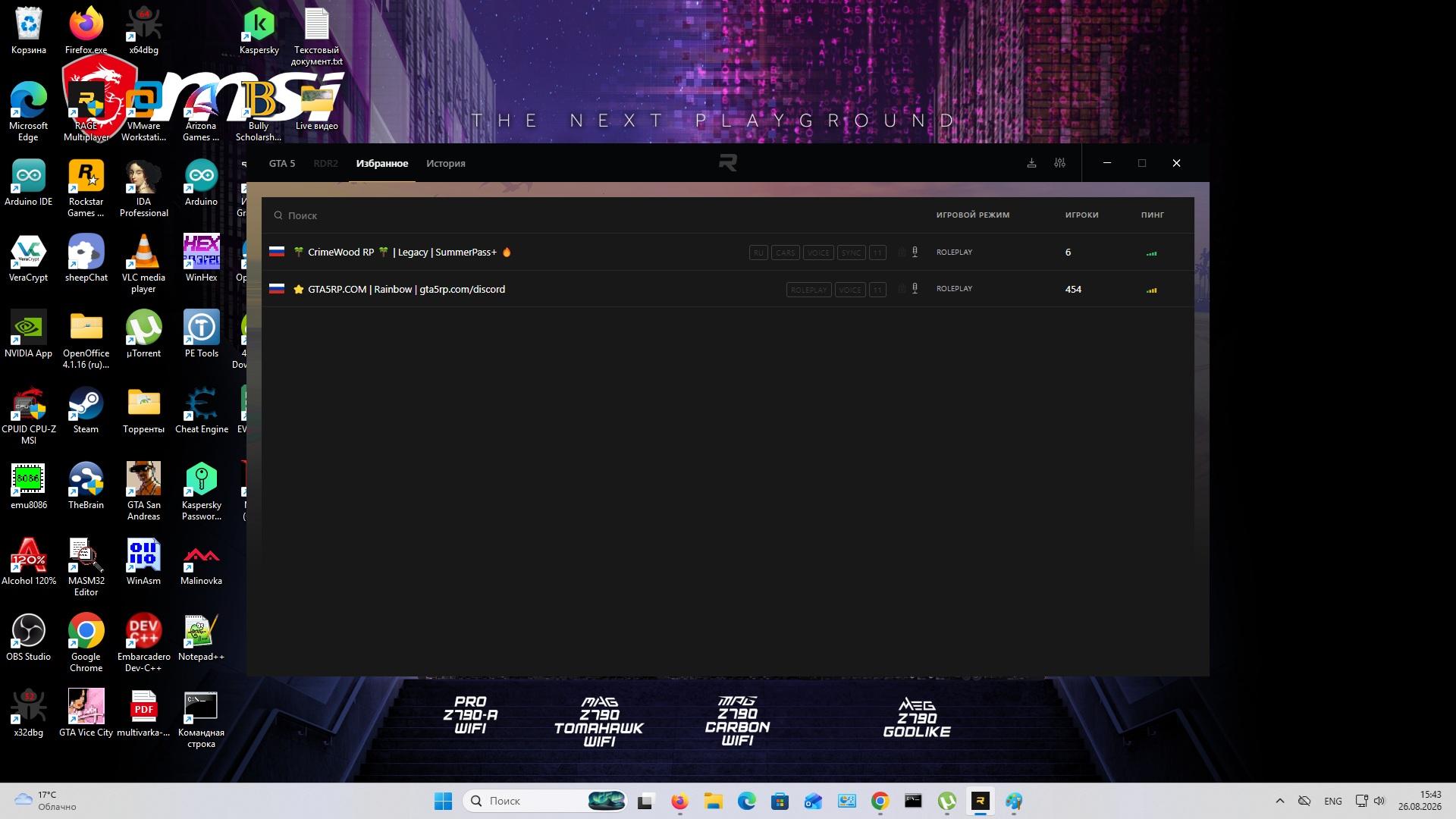Screen dimensions: 1456x819
Task: Select the Arduino IDE desktop icon
Action: pos(29,184)
